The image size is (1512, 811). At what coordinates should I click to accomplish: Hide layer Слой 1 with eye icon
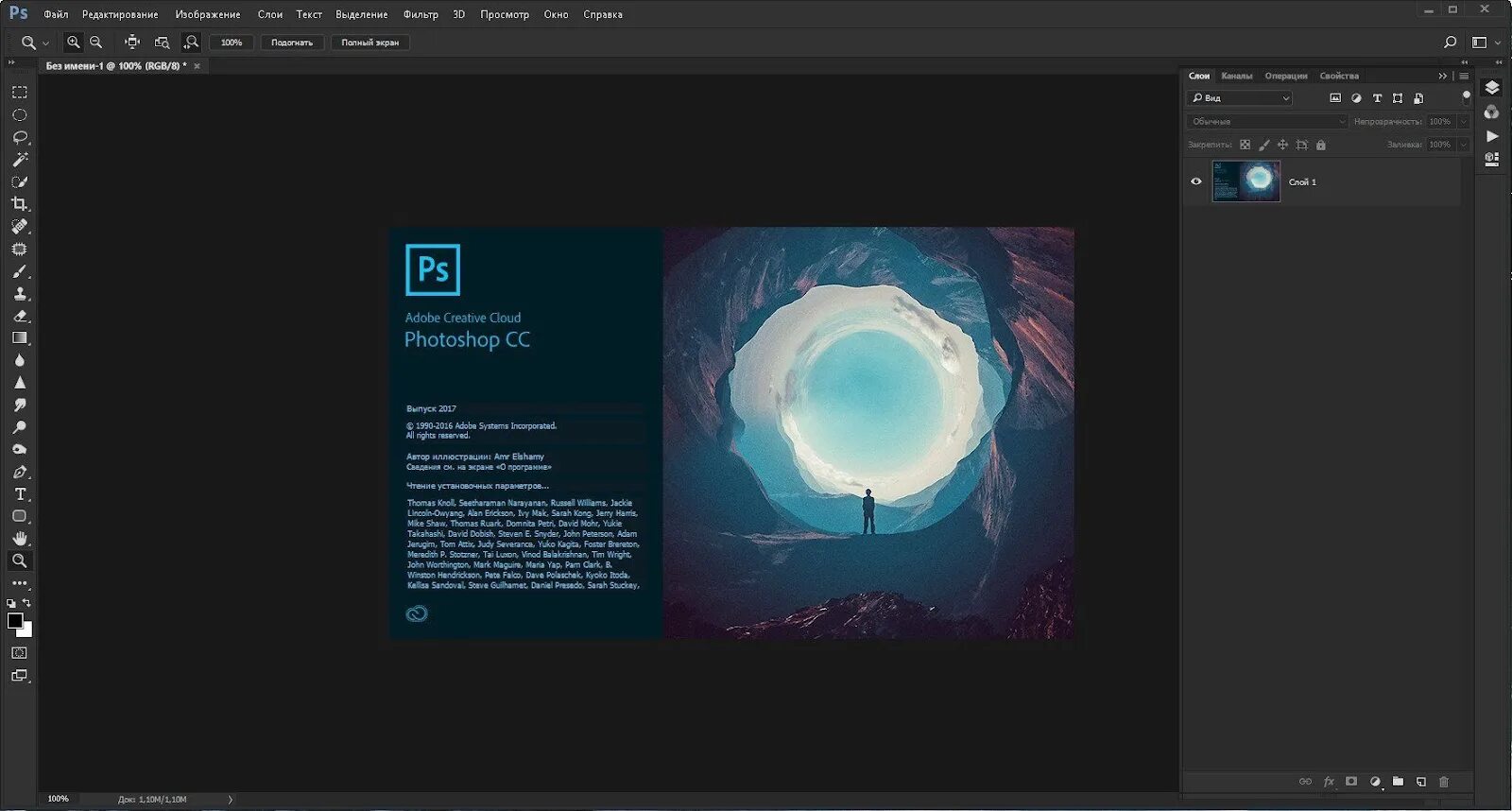click(x=1196, y=181)
